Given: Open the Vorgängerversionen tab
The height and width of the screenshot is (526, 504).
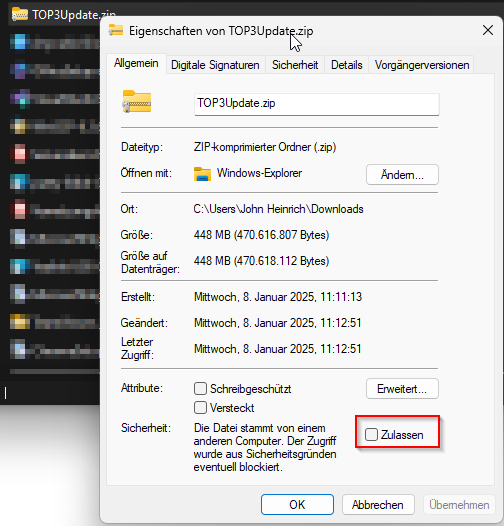Looking at the screenshot, I should [422, 65].
